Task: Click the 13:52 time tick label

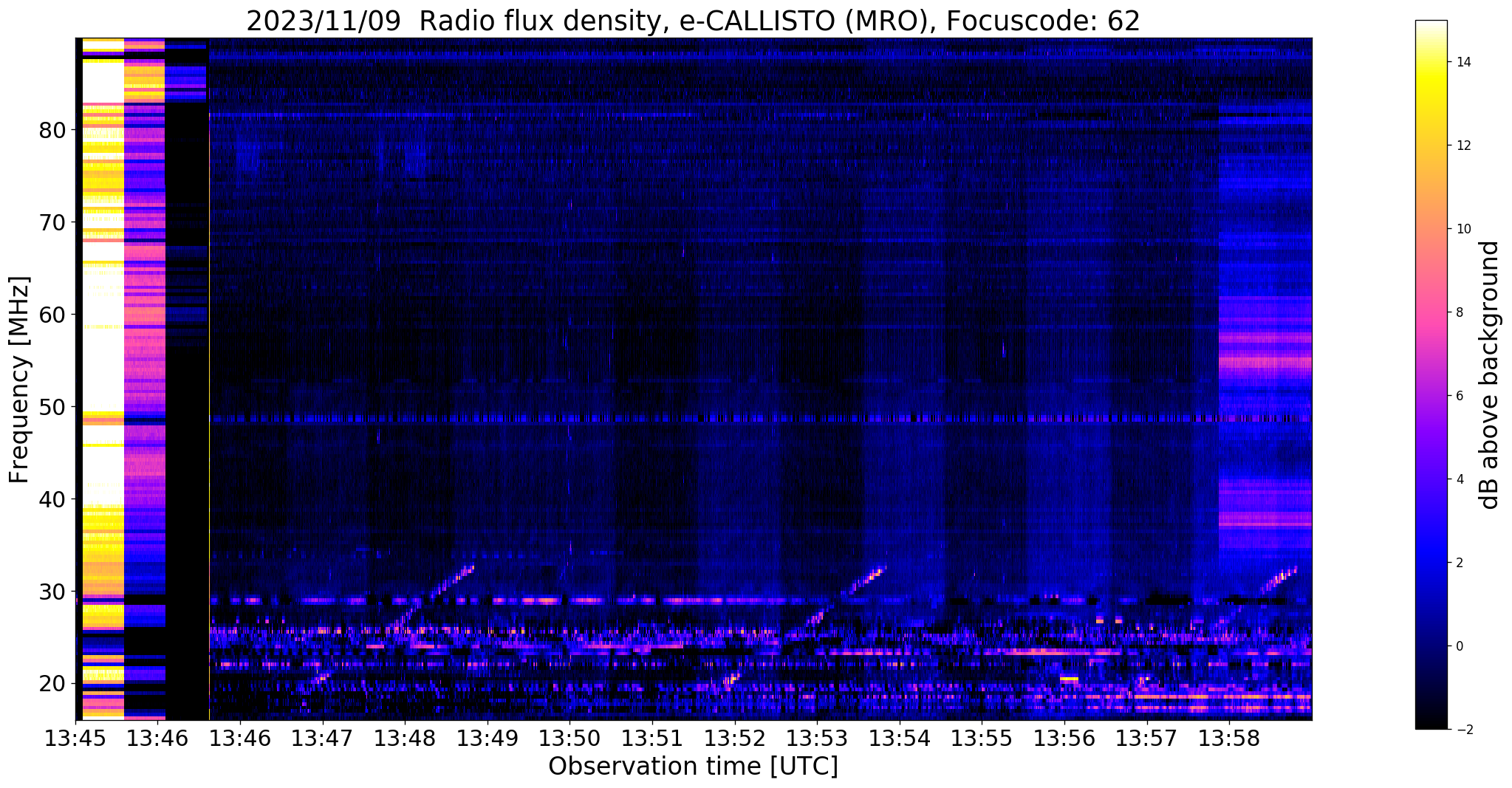Action: [734, 738]
